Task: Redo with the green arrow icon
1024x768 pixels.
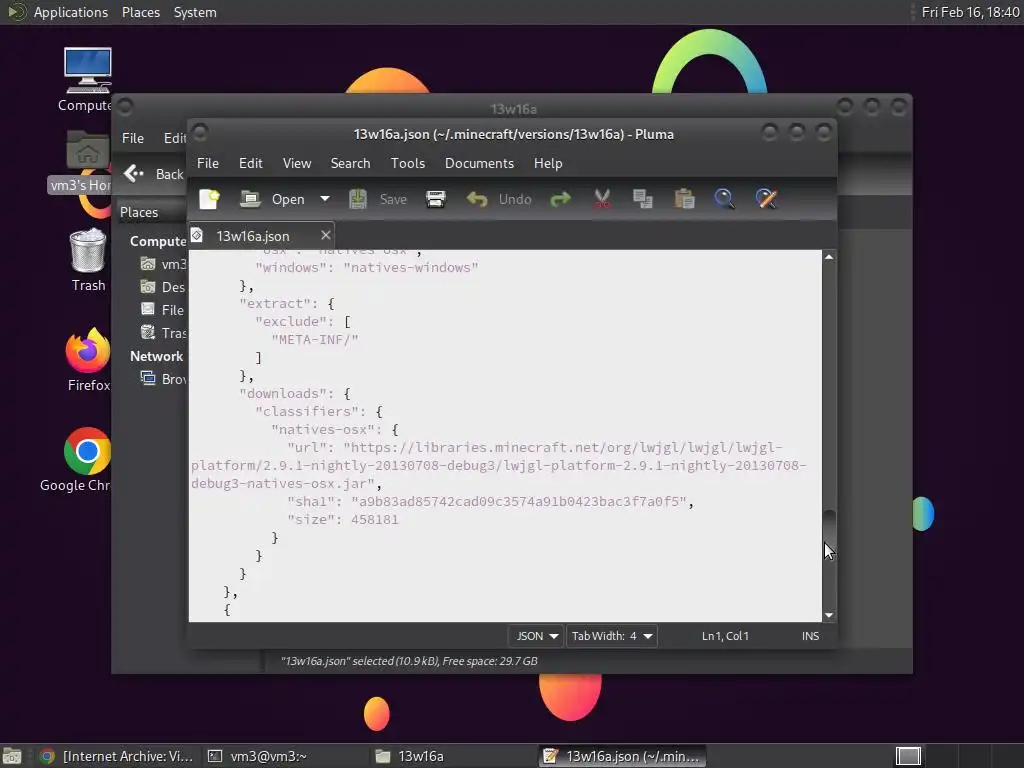Action: [560, 199]
